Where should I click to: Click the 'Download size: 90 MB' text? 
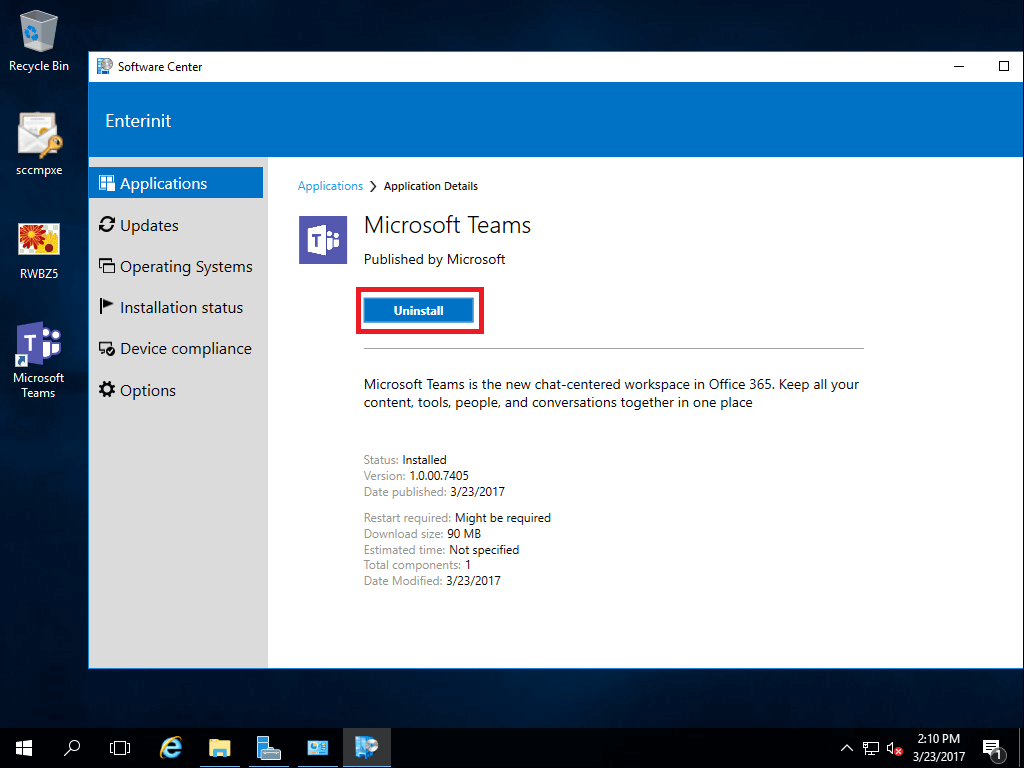pos(422,534)
